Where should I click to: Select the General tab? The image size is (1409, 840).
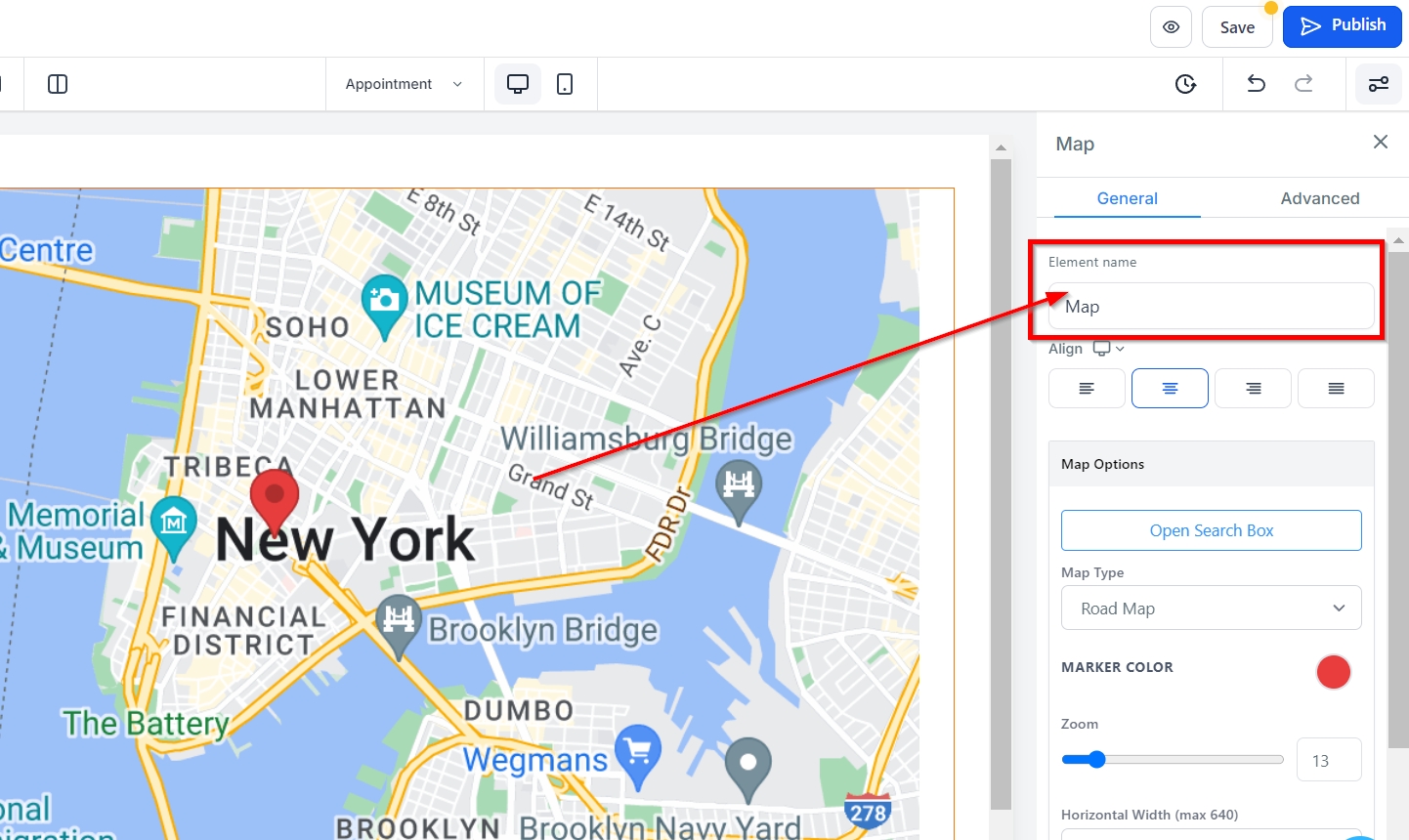[1127, 198]
